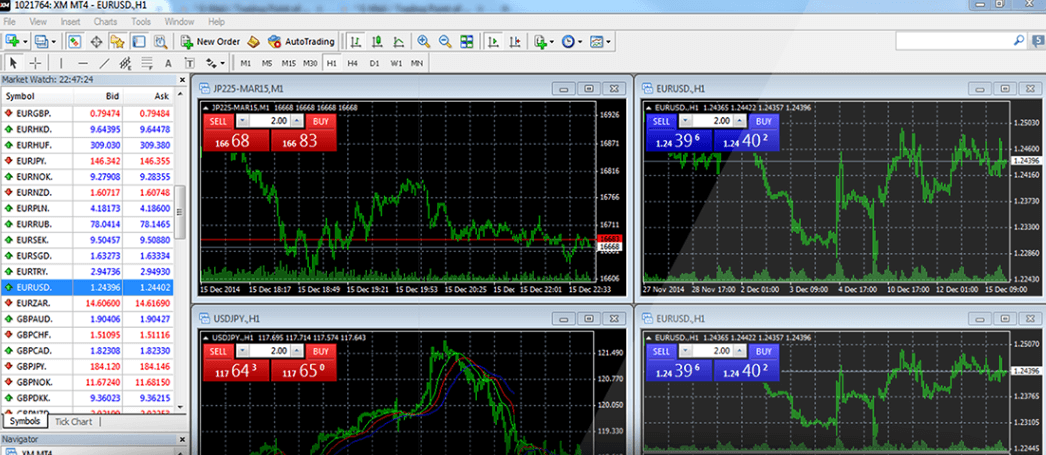Click SELL on the JP225-MAR15 chart
1046x455 pixels.
218,121
